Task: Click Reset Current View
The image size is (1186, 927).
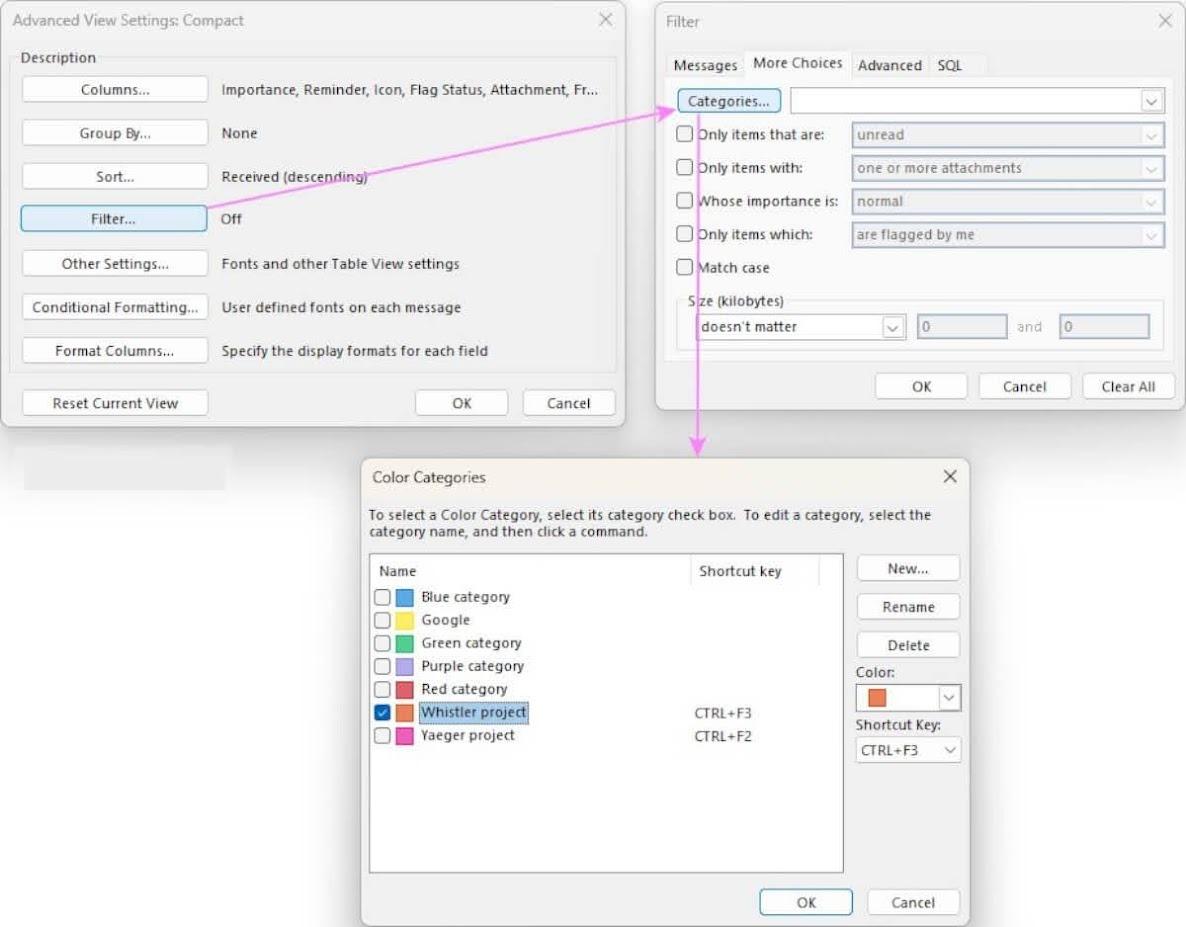Action: click(115, 403)
